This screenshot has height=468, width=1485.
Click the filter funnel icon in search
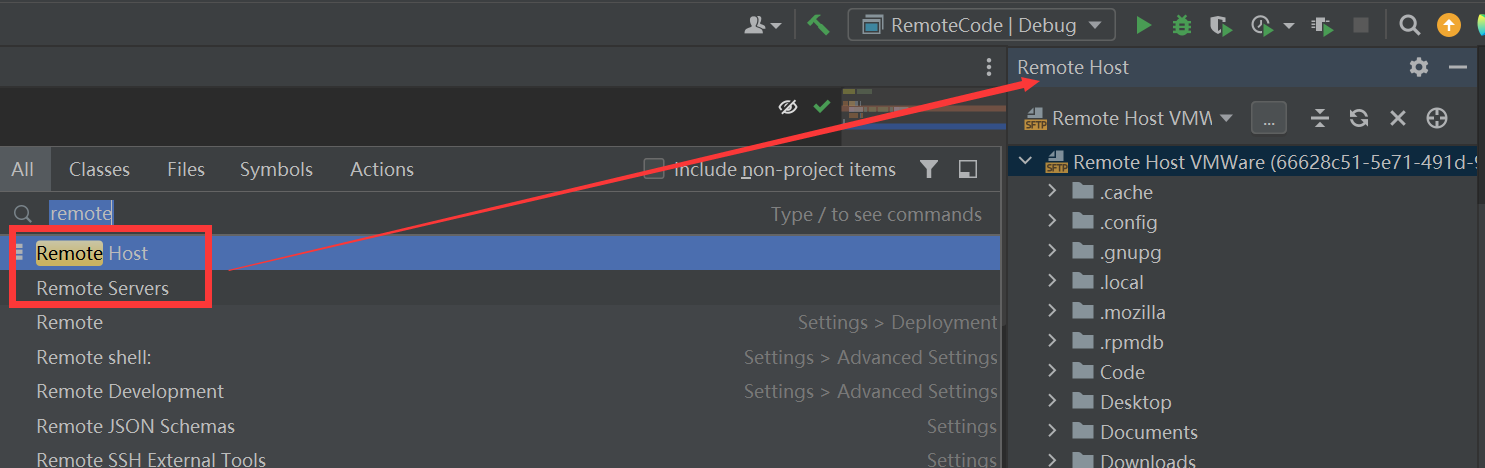click(929, 169)
